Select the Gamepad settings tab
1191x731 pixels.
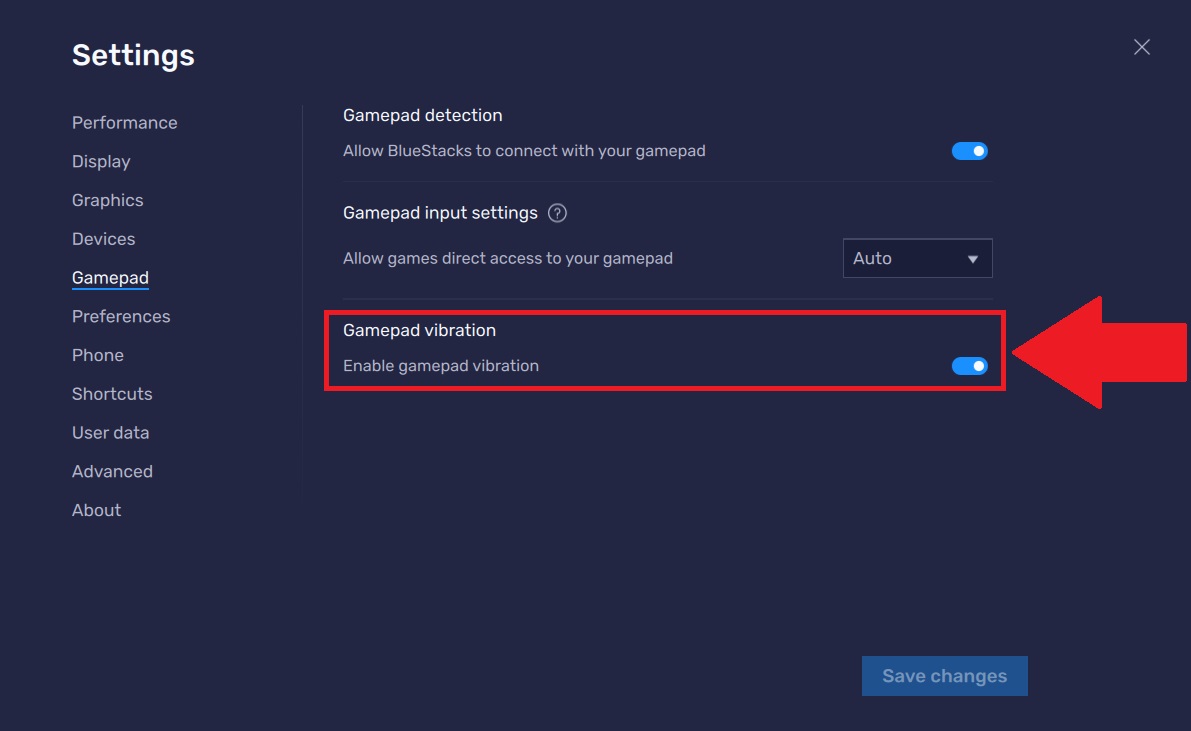coord(110,277)
